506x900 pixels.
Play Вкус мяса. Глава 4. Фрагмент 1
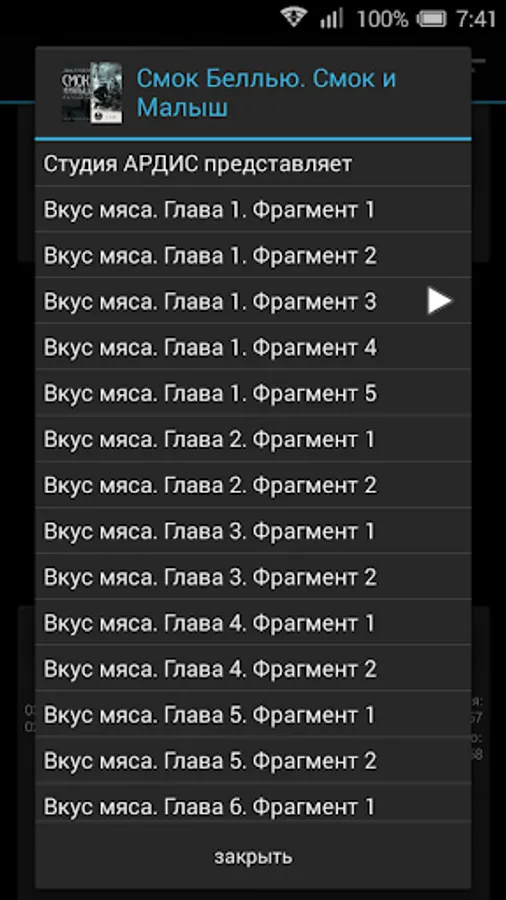[253, 623]
